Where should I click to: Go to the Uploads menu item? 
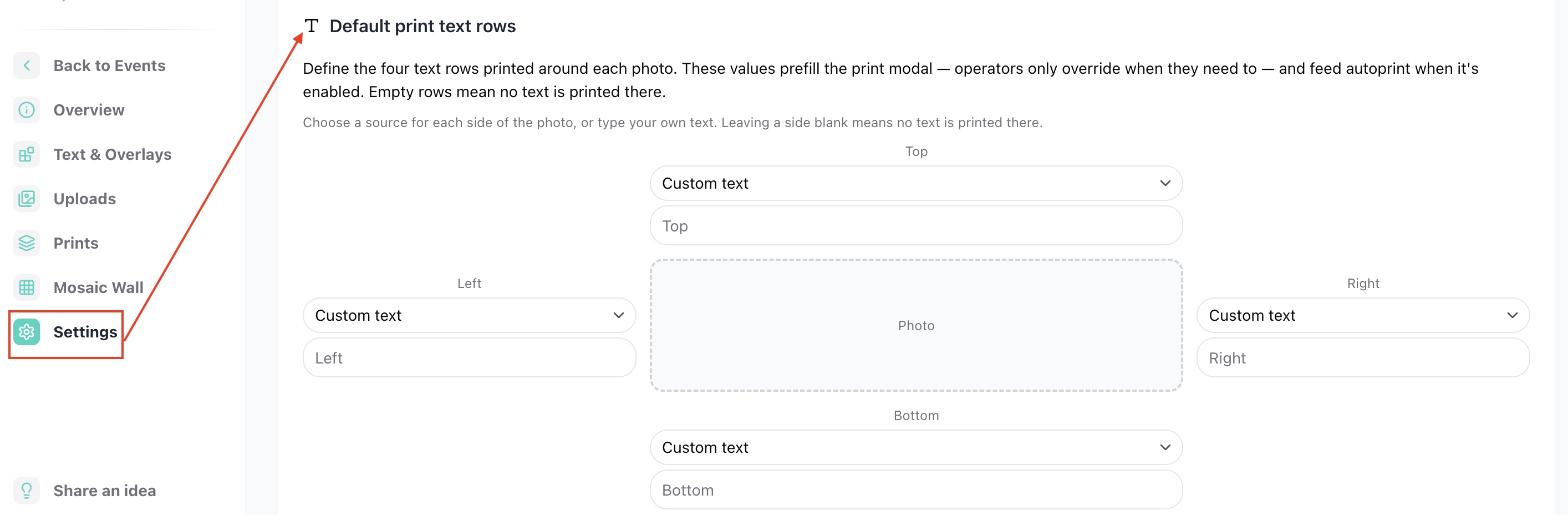[x=85, y=199]
